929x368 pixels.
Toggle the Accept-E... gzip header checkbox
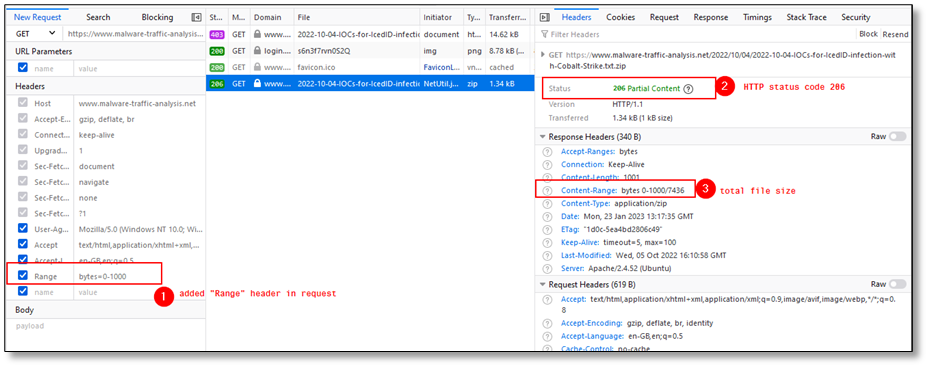click(x=23, y=119)
